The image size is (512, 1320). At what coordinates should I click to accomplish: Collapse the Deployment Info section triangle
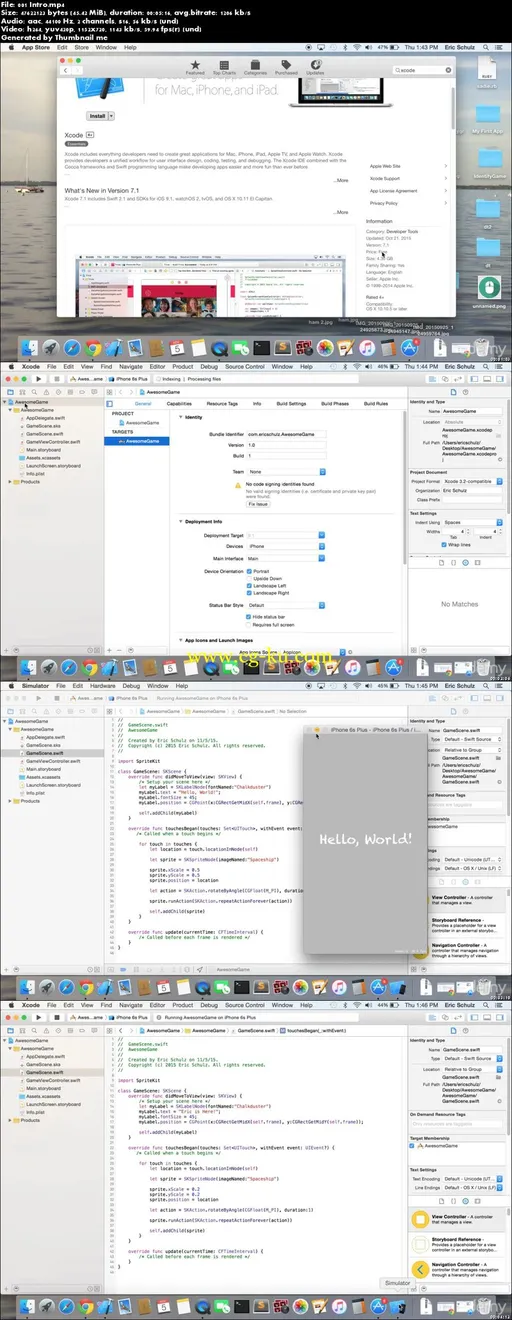tap(180, 521)
